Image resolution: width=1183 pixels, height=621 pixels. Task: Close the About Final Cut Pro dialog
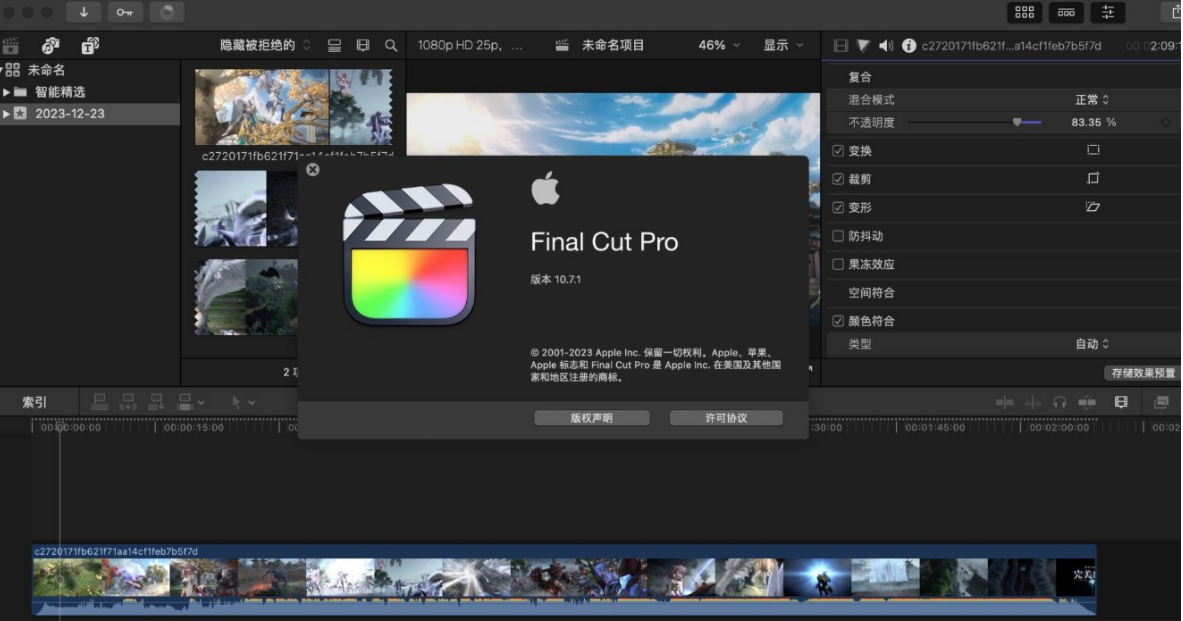pyautogui.click(x=312, y=170)
